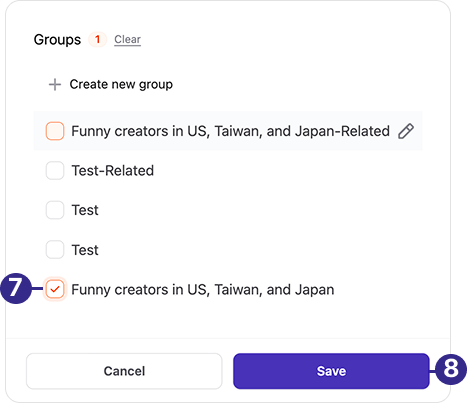Image resolution: width=467 pixels, height=403 pixels.
Task: Click the plus icon beside Create new group
Action: coord(55,85)
